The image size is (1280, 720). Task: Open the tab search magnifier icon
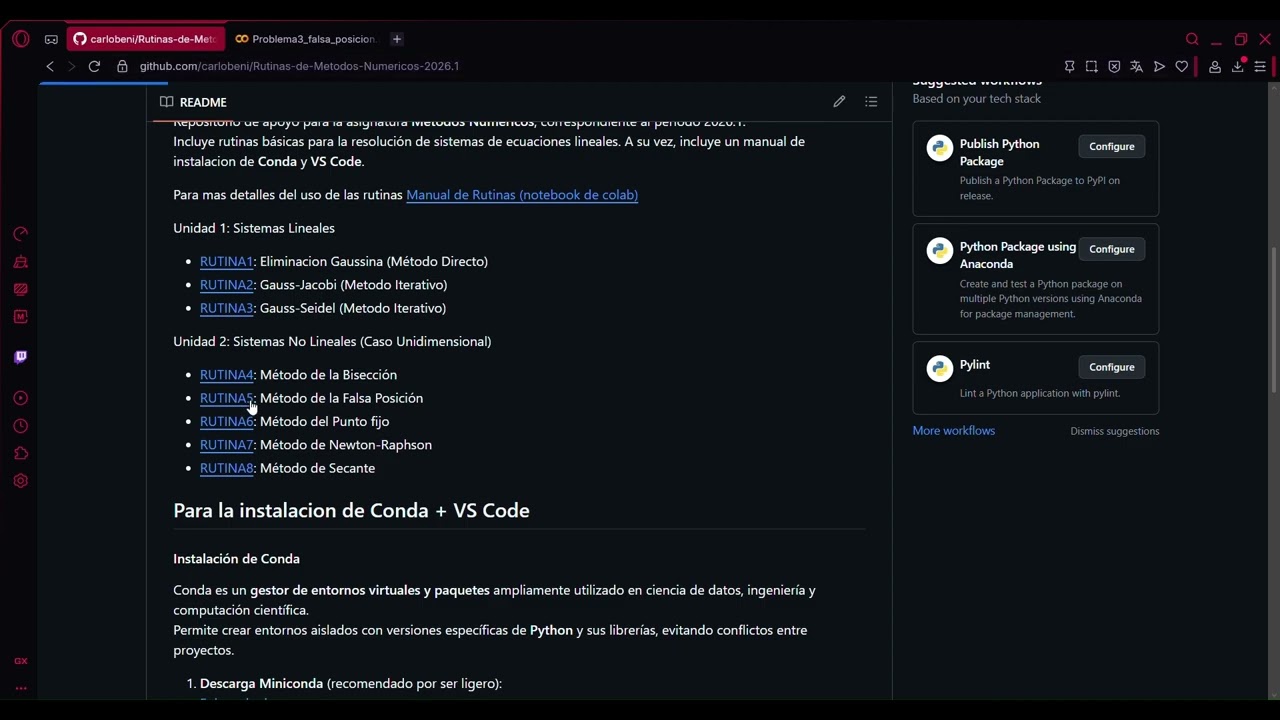click(1192, 39)
